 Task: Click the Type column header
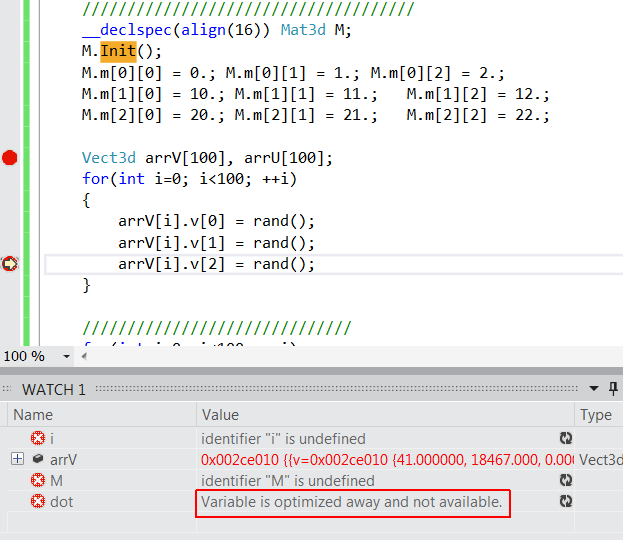[597, 414]
